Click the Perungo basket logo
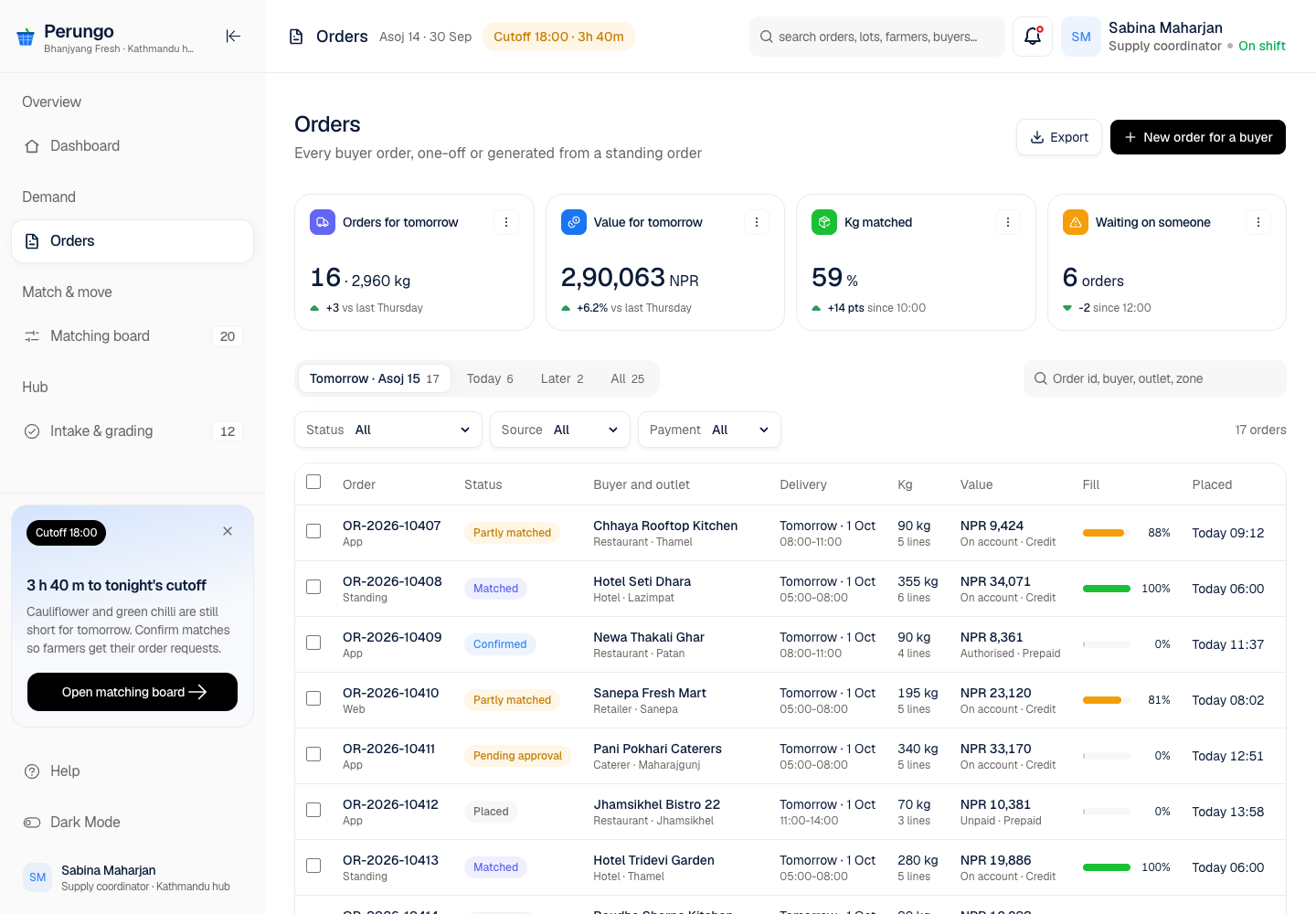Image resolution: width=1316 pixels, height=914 pixels. pyautogui.click(x=26, y=37)
